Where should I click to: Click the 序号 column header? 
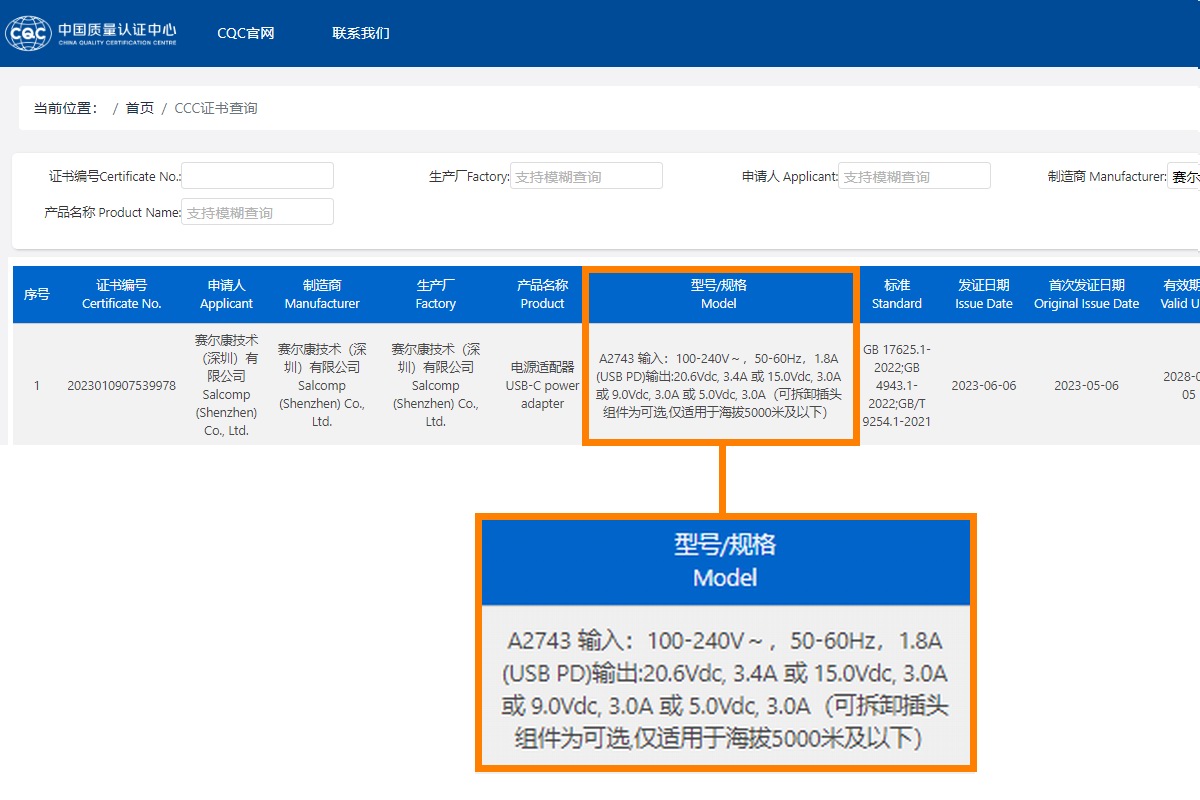tap(37, 294)
